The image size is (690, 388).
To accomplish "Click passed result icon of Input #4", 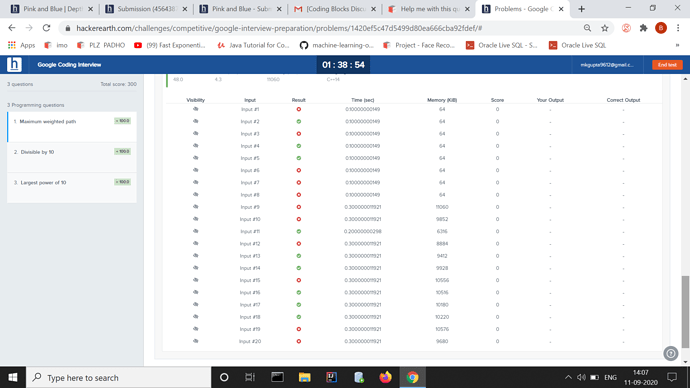I will pos(298,146).
